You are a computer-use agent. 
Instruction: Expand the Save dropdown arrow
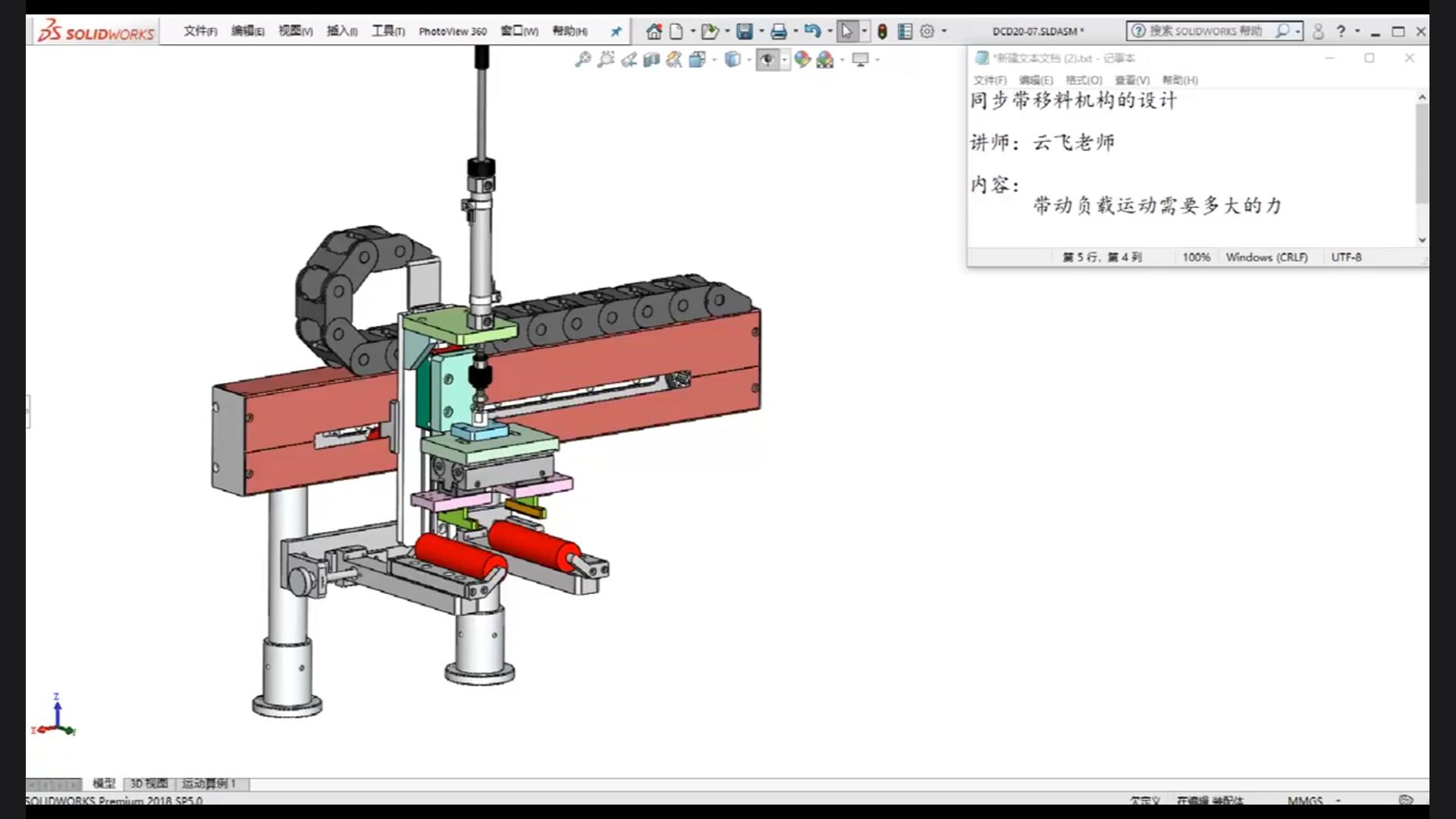(761, 32)
